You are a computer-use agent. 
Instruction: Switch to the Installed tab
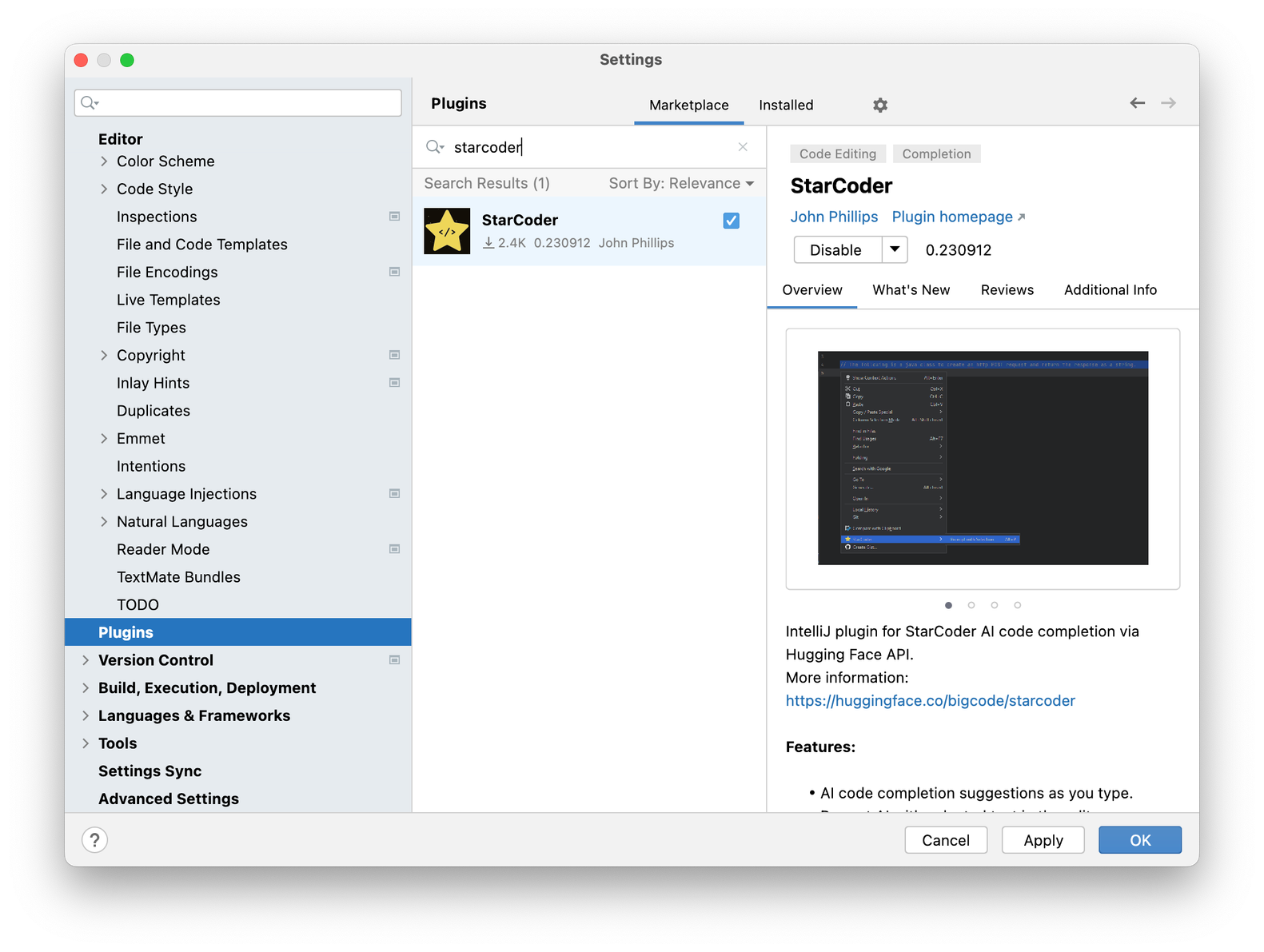[x=786, y=105]
